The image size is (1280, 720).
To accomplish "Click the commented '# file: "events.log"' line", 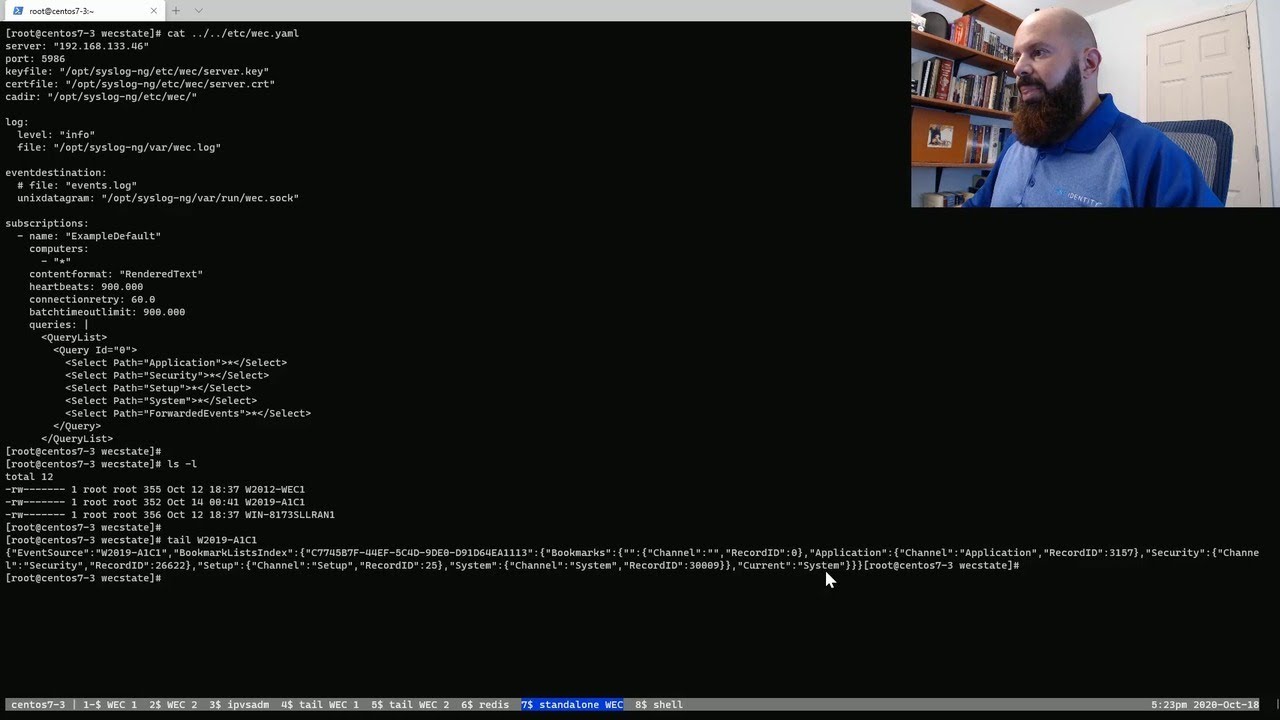I will pyautogui.click(x=77, y=185).
